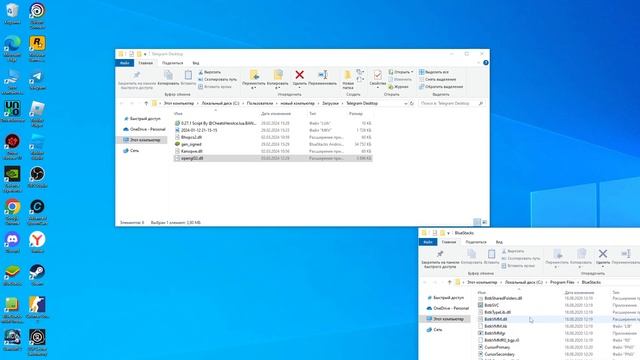The image size is (640, 360).
Task: Open address history dropdown in Telegram Desktop window
Action: pyautogui.click(x=406, y=104)
